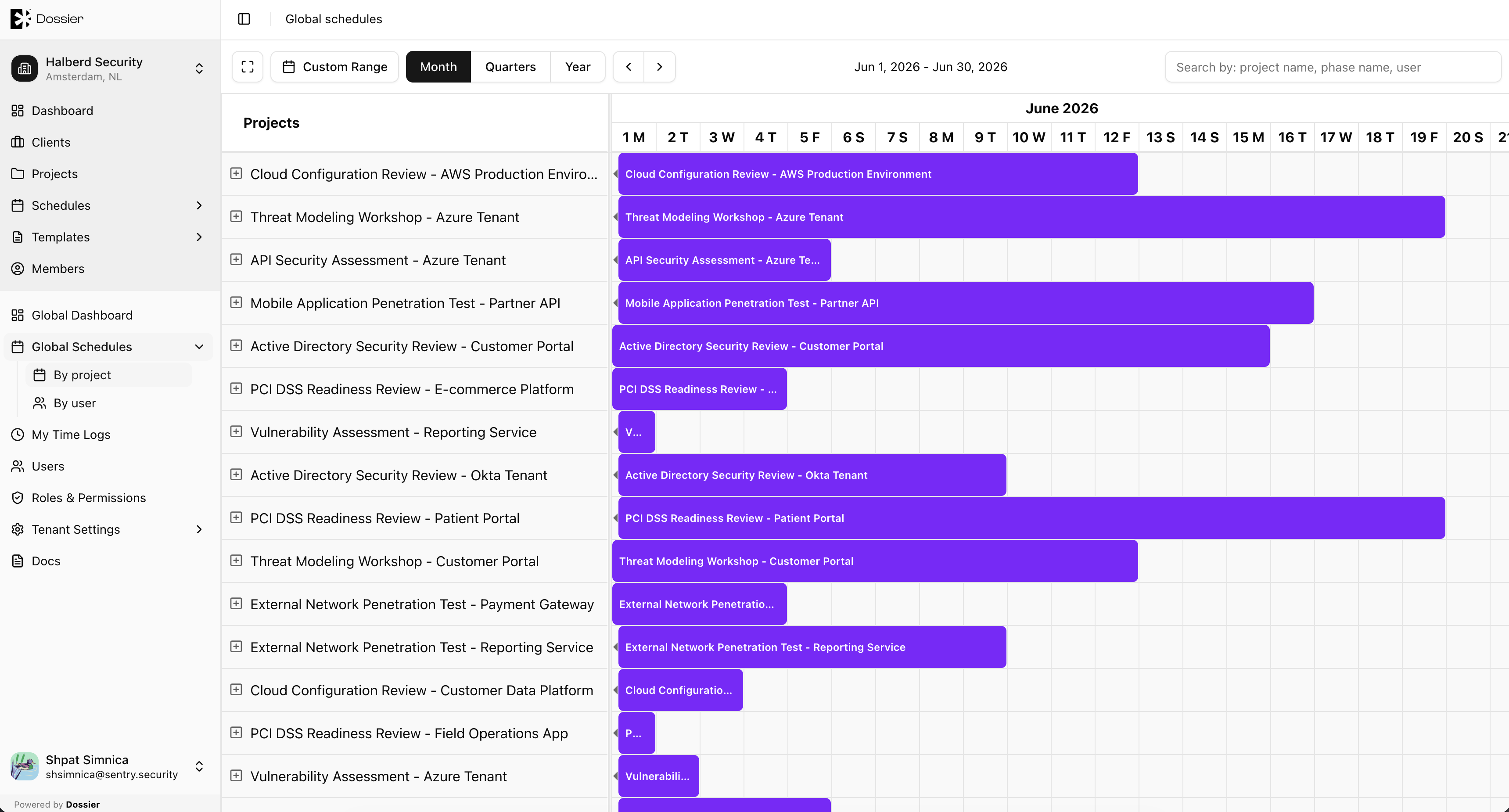Switch to Quarters view
This screenshot has height=812, width=1509.
coord(510,67)
